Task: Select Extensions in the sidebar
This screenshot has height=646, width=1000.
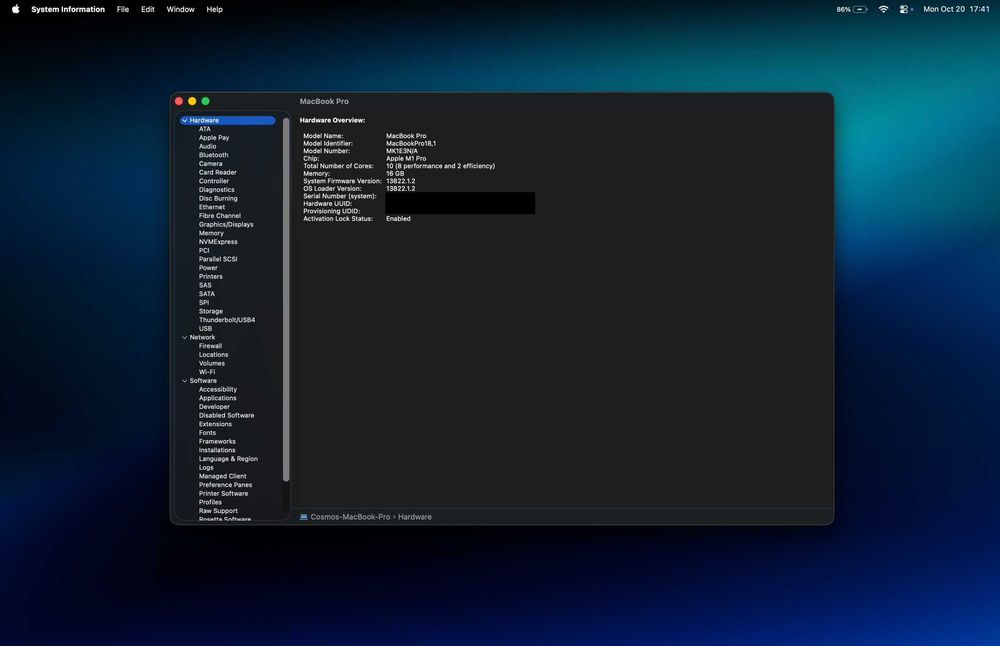Action: (x=215, y=424)
